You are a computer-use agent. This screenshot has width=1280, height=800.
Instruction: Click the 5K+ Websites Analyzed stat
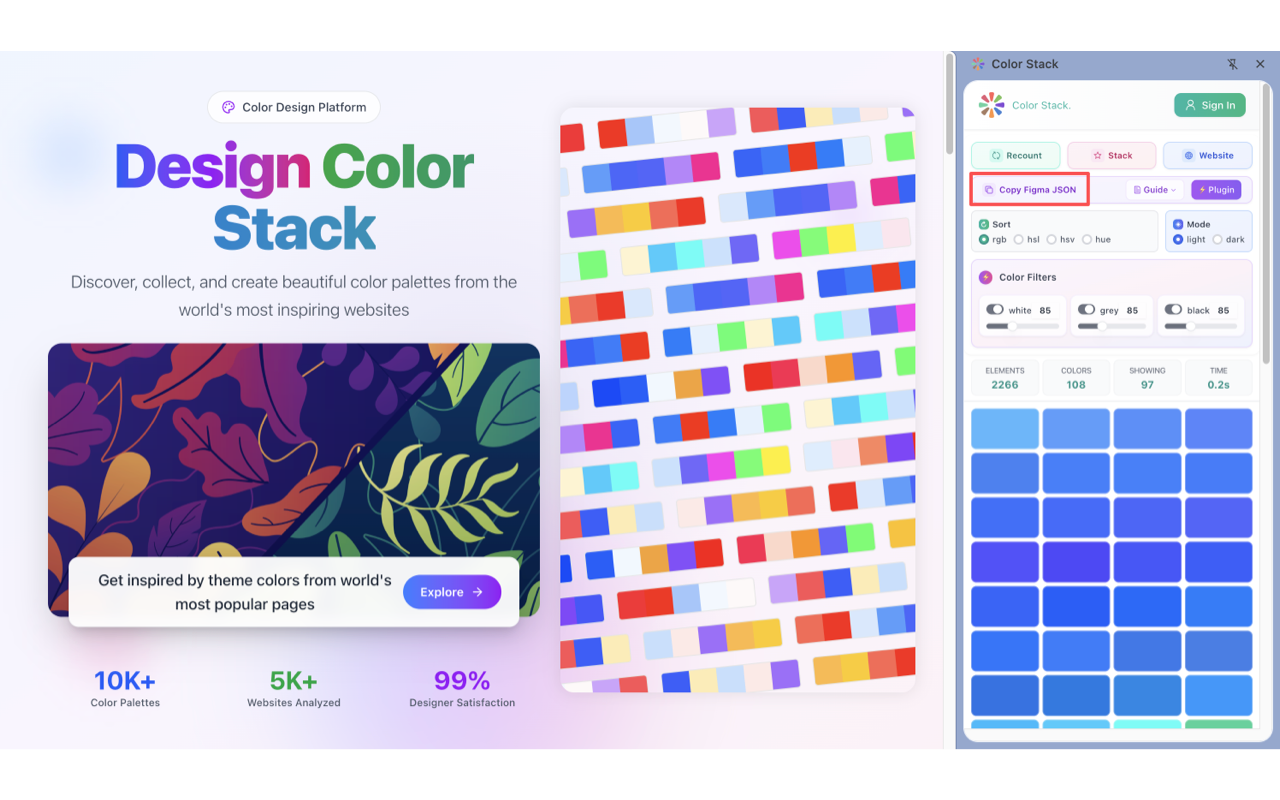[x=294, y=688]
